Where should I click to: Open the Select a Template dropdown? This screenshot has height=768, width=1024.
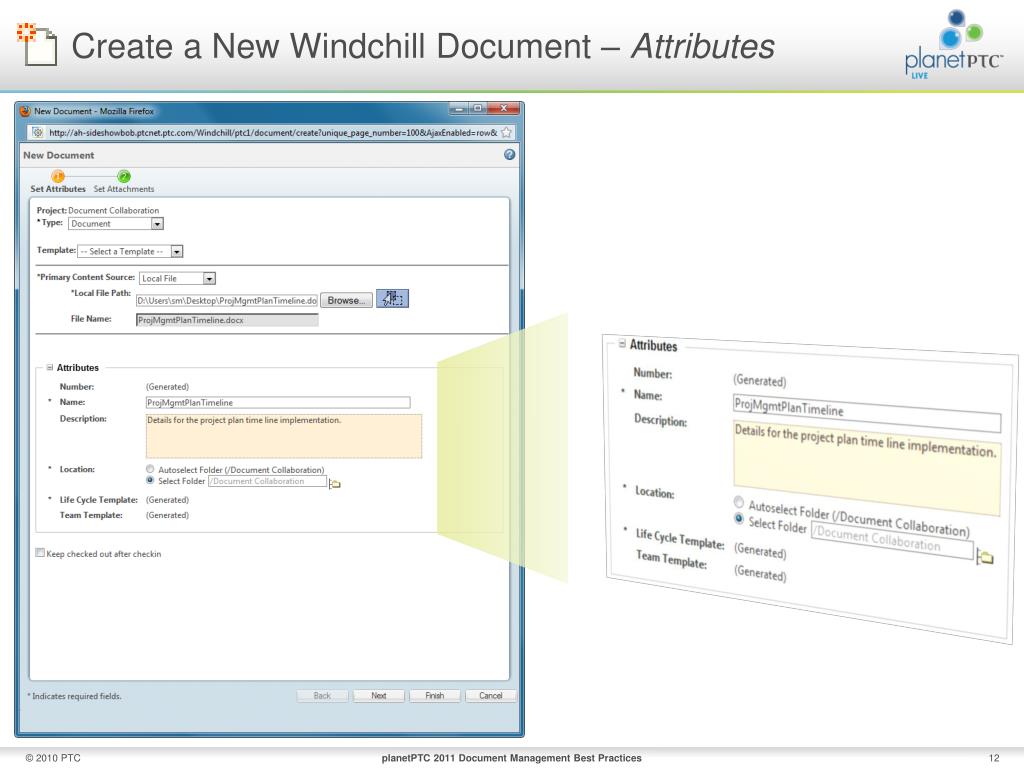pyautogui.click(x=130, y=251)
